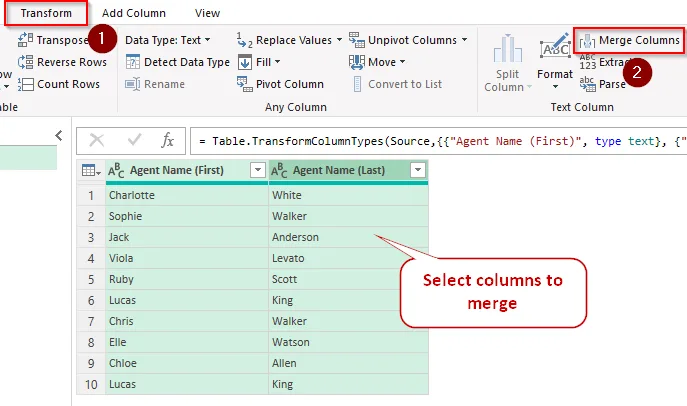Image resolution: width=687 pixels, height=406 pixels.
Task: Switch to the Add Column tab
Action: 134,13
